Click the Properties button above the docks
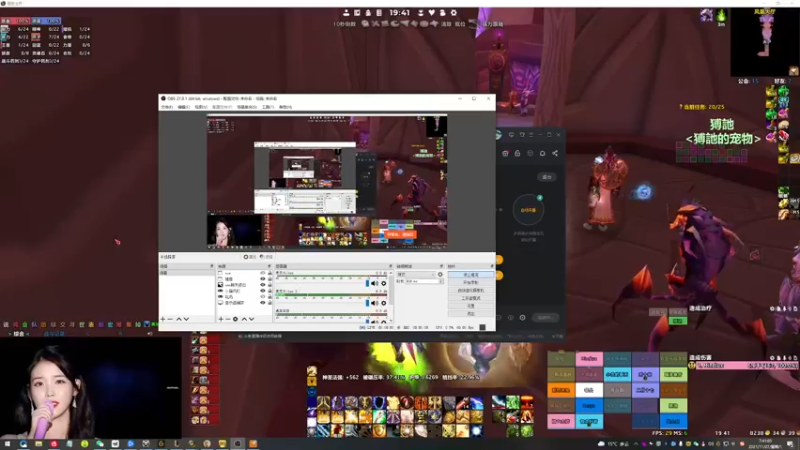This screenshot has height=450, width=800. click(x=250, y=257)
